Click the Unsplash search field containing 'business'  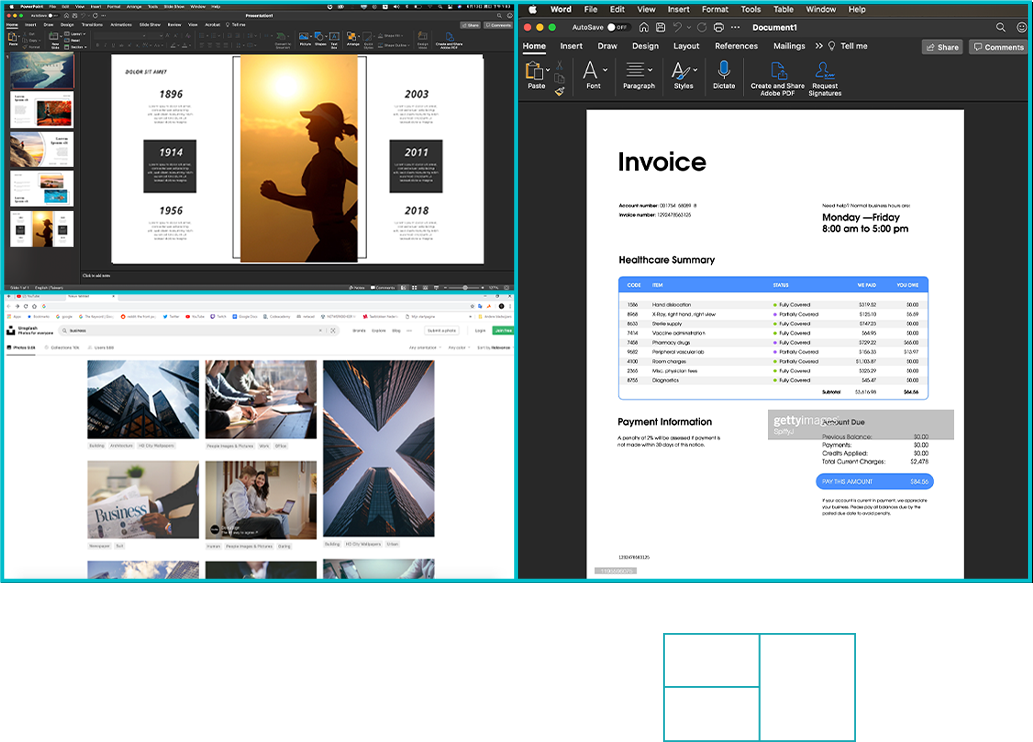190,330
